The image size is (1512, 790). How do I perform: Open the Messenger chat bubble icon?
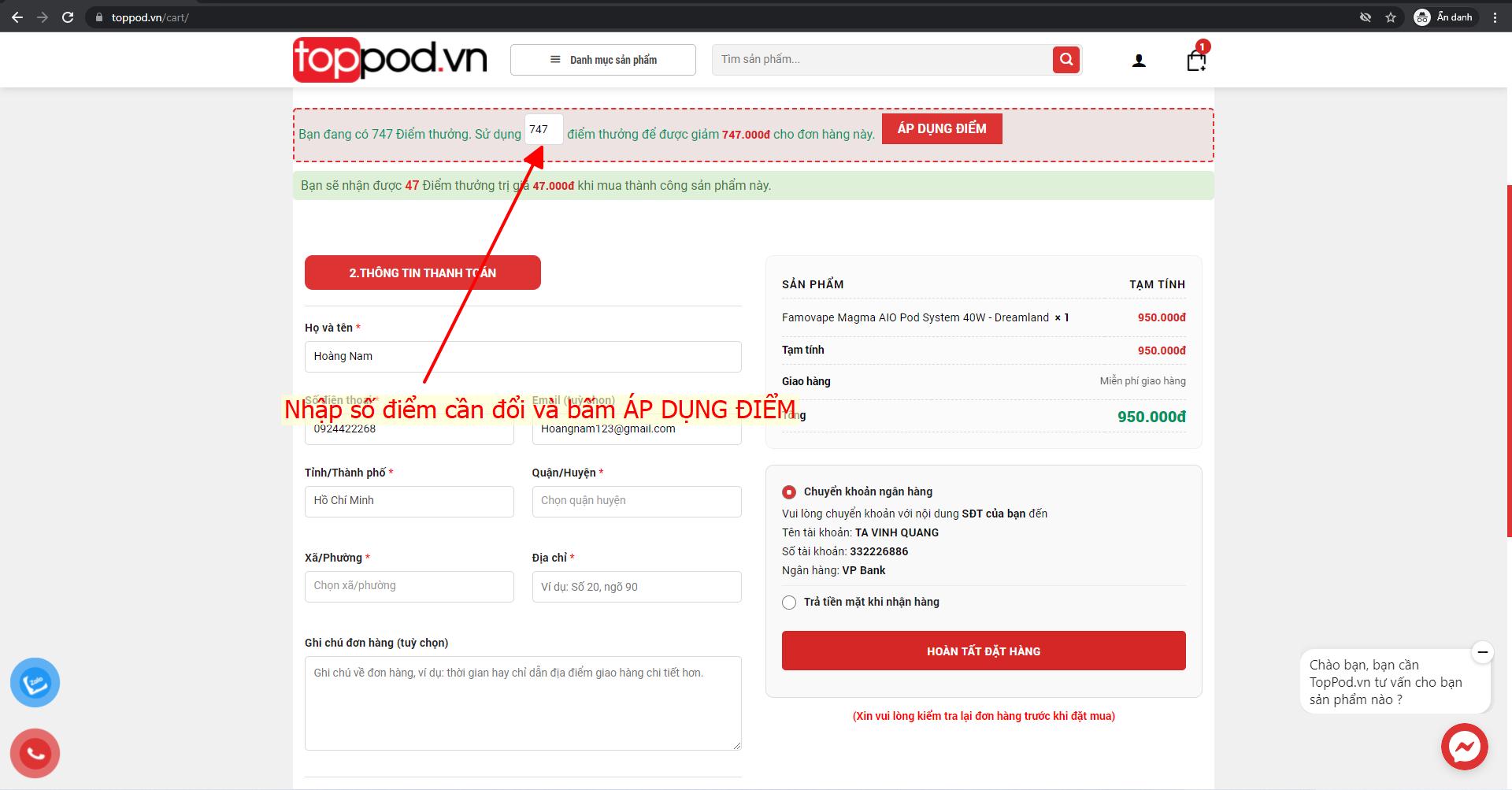[1465, 747]
